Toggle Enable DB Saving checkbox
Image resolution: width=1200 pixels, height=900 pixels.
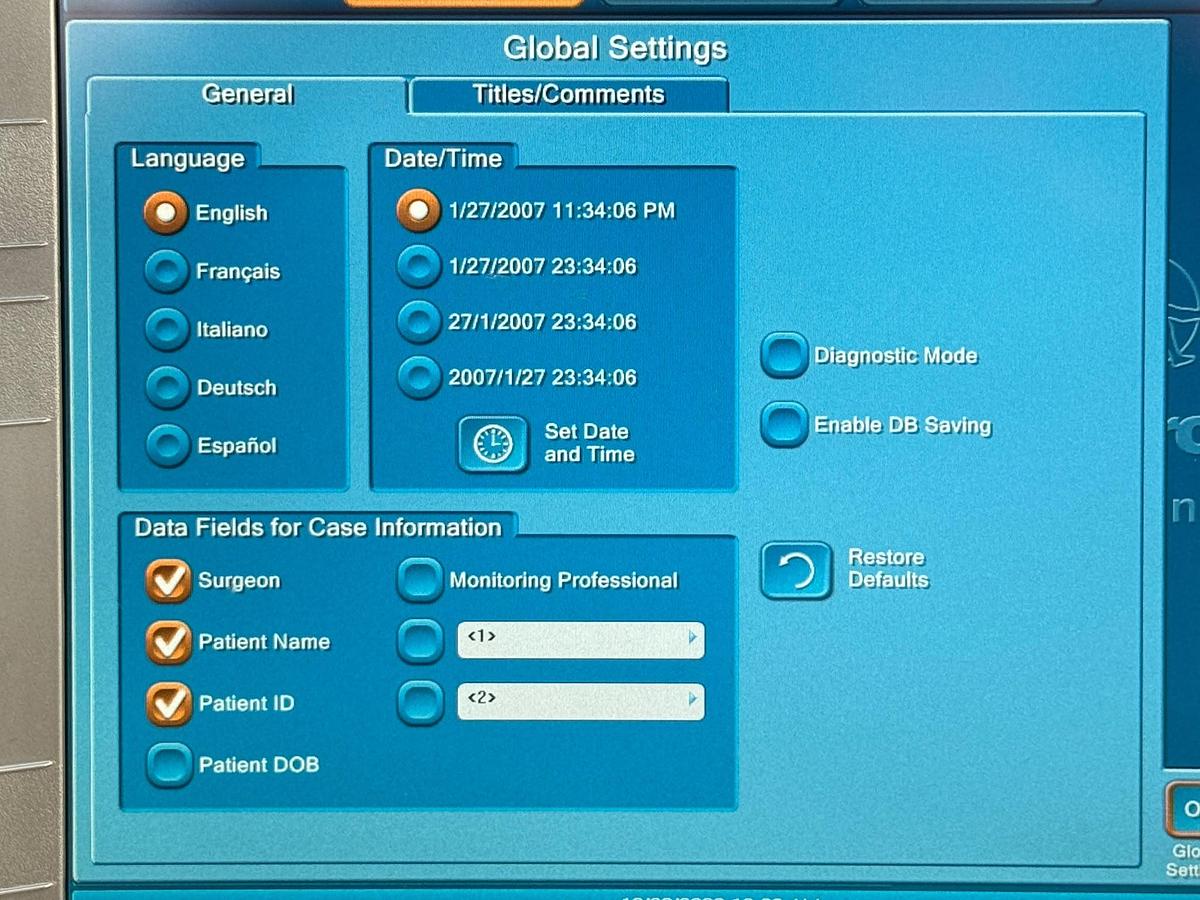click(x=784, y=424)
